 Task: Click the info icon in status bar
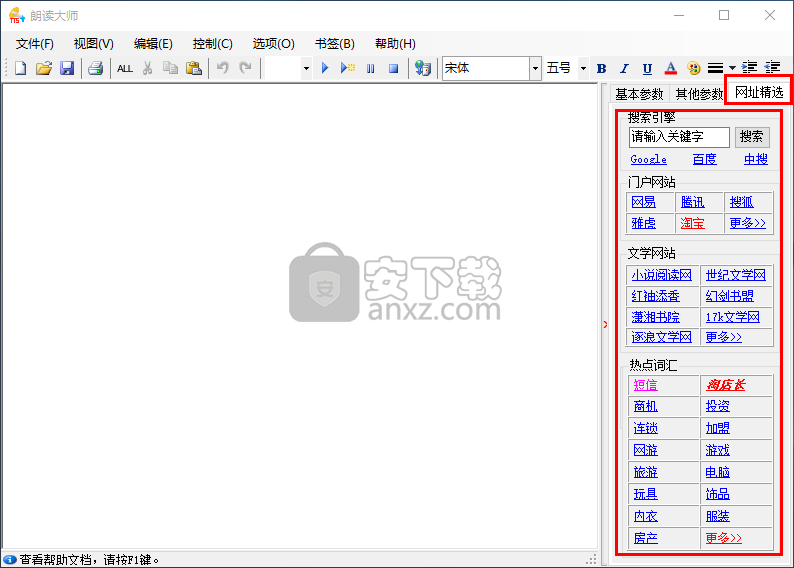[x=10, y=559]
